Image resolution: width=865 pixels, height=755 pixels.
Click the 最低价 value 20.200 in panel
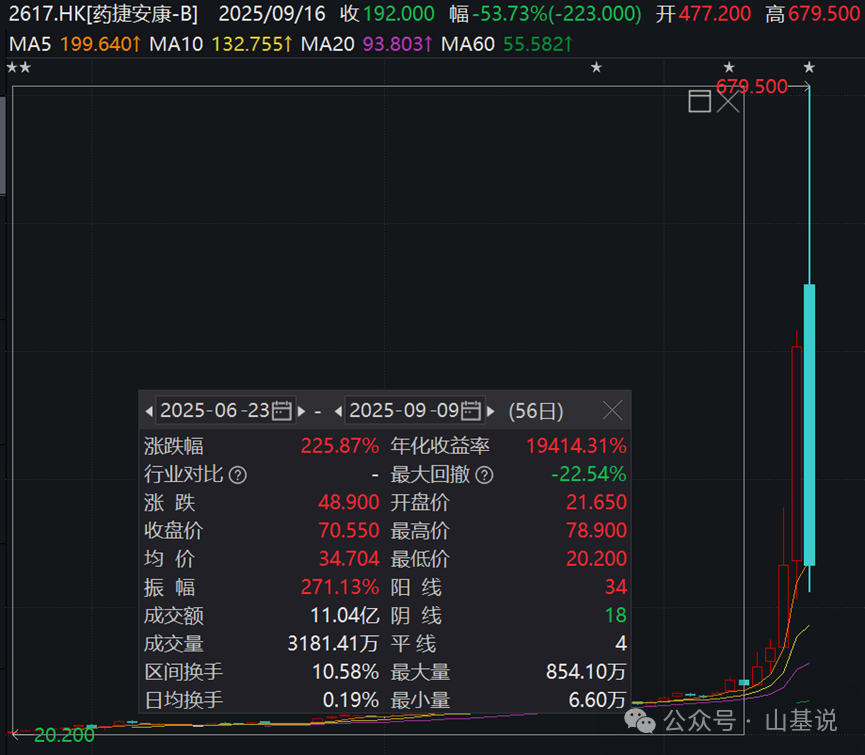pos(596,559)
